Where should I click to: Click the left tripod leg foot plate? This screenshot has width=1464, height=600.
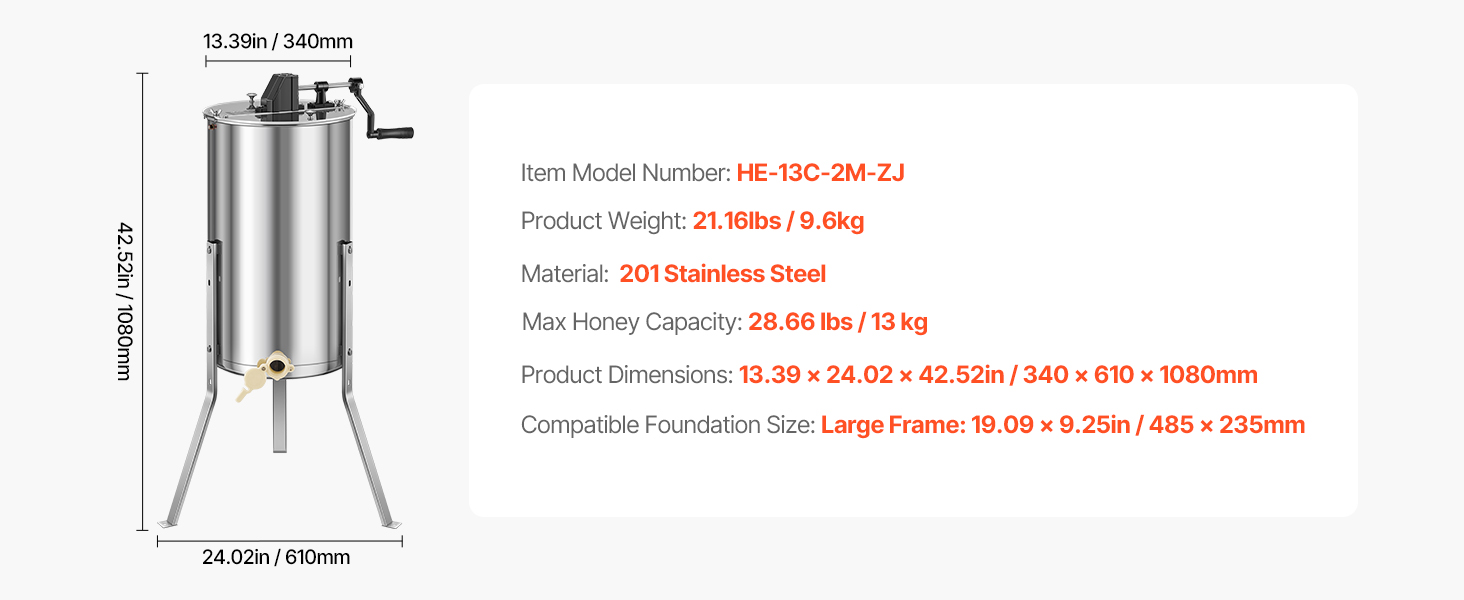coord(168,524)
